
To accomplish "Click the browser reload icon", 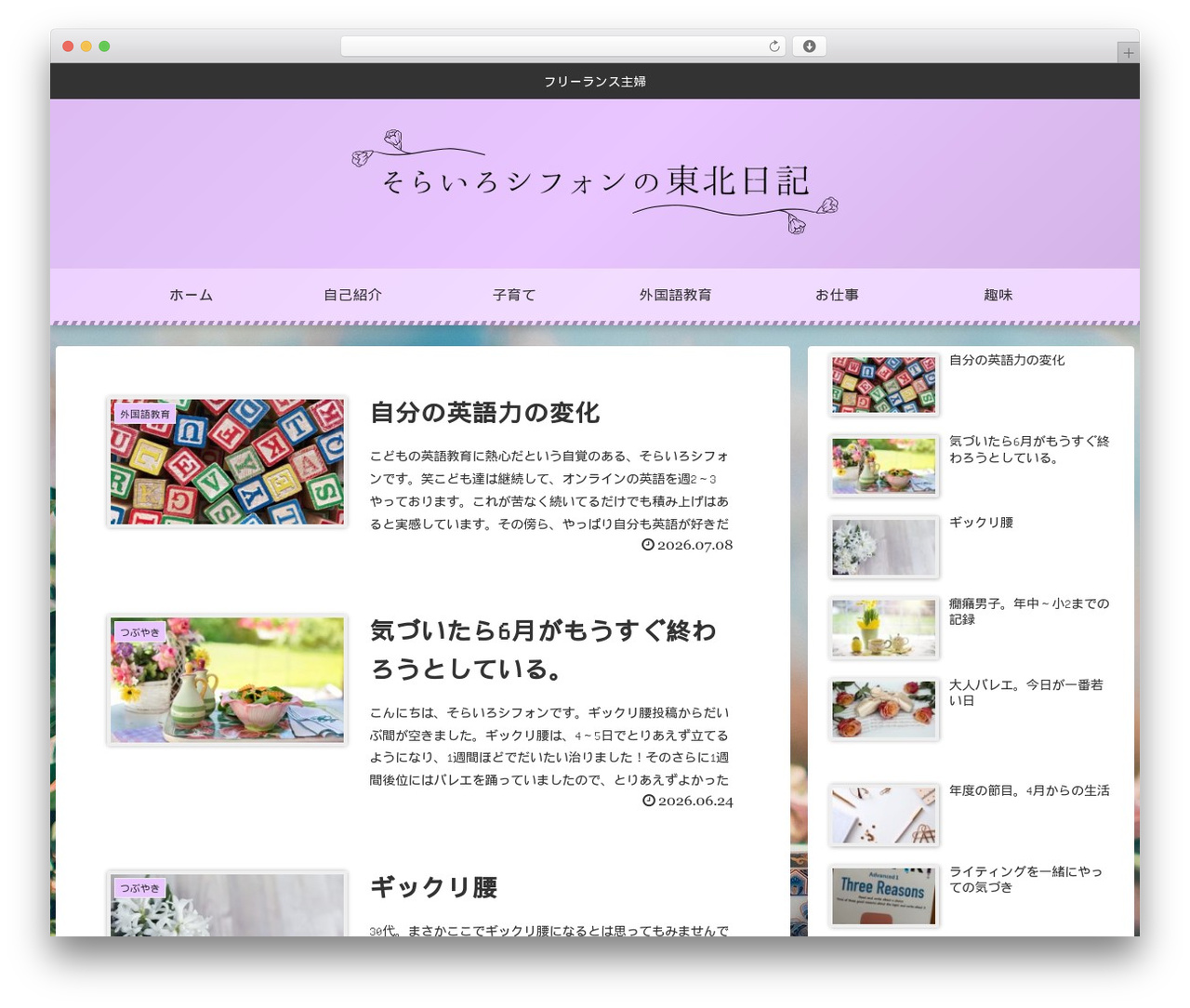I will [773, 46].
